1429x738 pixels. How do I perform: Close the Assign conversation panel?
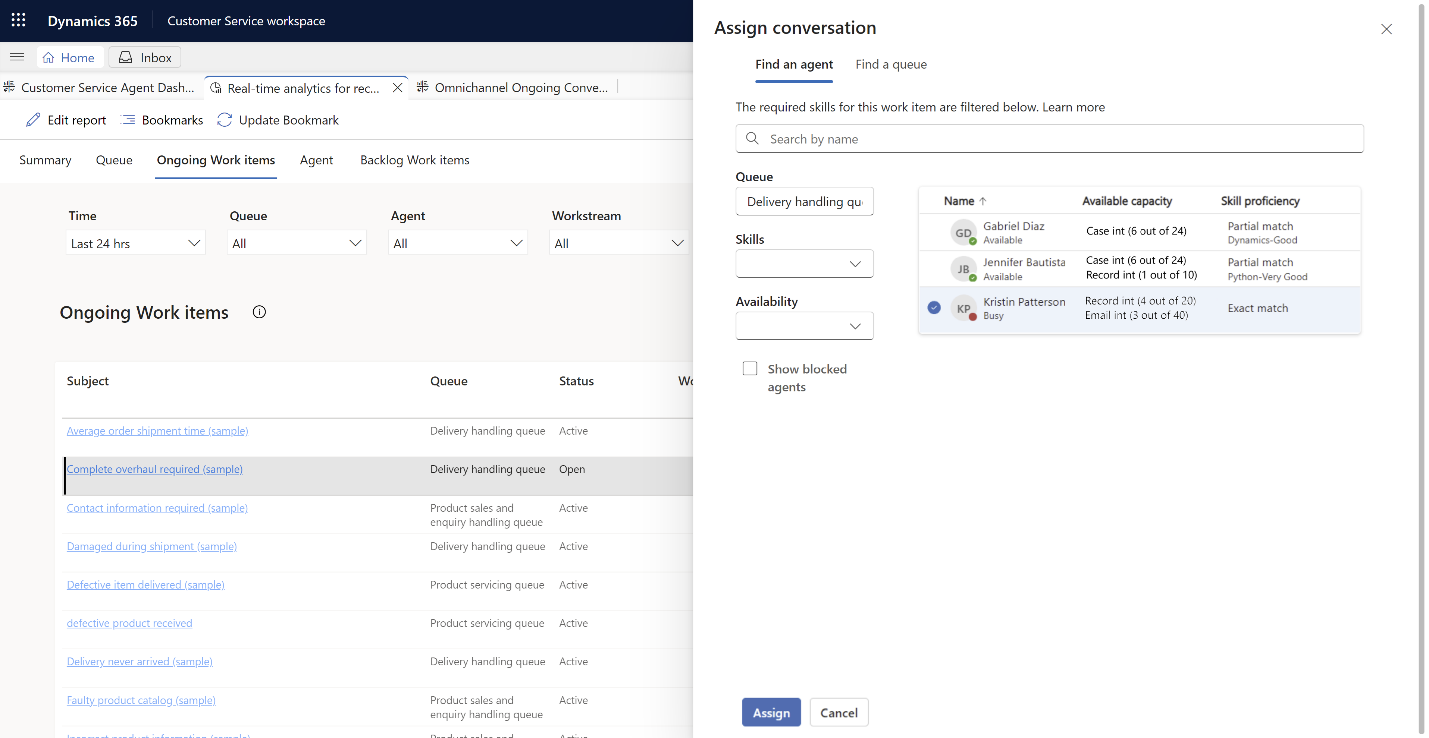(1386, 29)
